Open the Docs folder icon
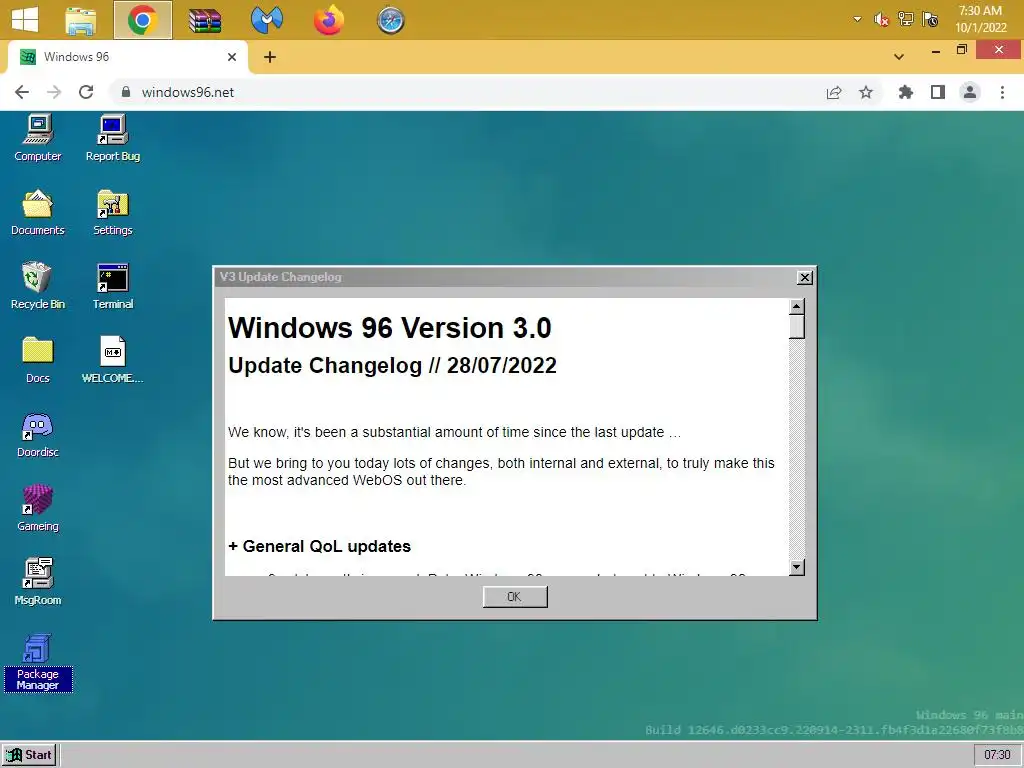The height and width of the screenshot is (768, 1024). point(37,360)
